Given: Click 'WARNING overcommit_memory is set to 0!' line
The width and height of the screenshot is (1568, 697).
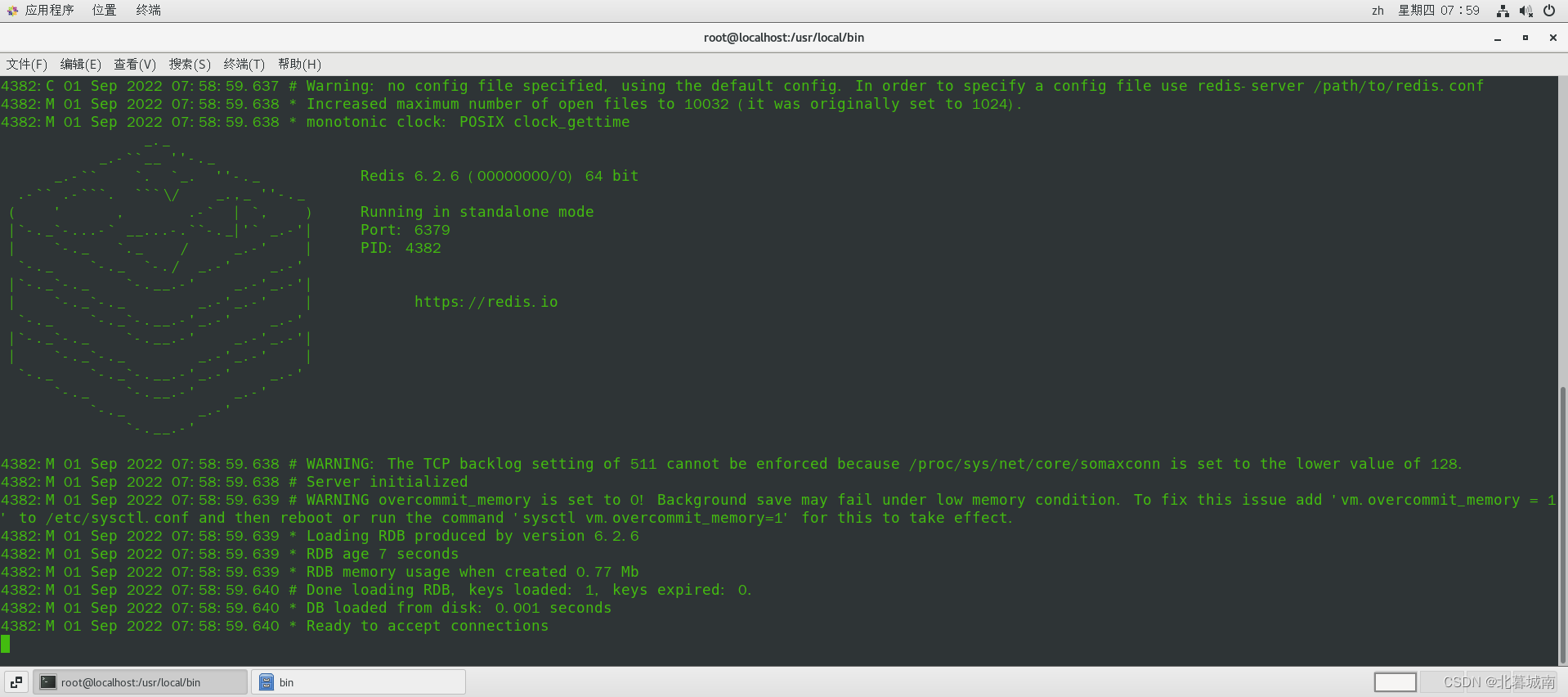Looking at the screenshot, I should pos(778,509).
